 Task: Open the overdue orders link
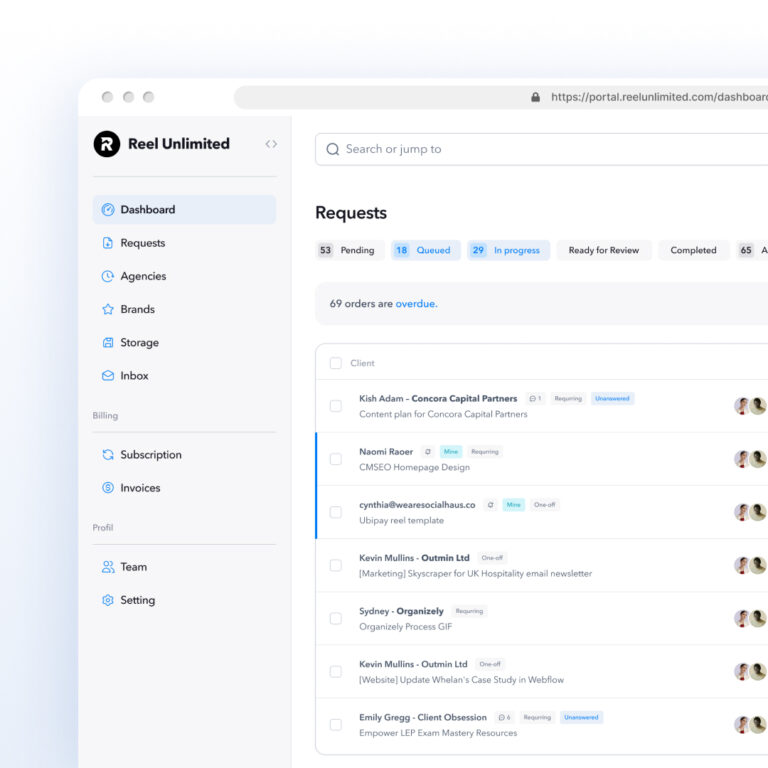416,304
